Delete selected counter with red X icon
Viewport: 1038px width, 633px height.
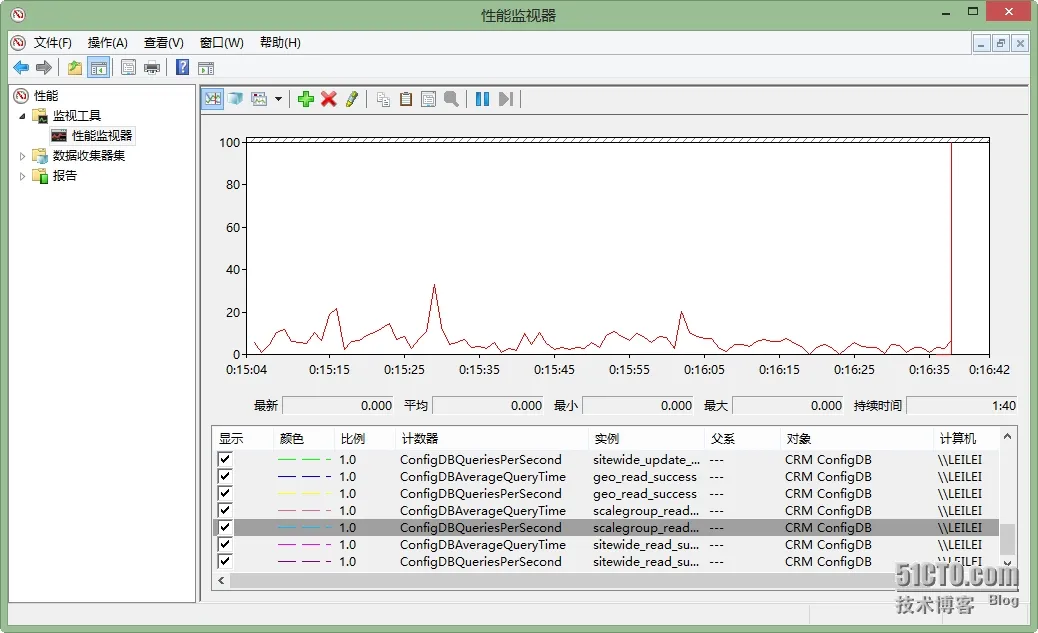[x=328, y=99]
